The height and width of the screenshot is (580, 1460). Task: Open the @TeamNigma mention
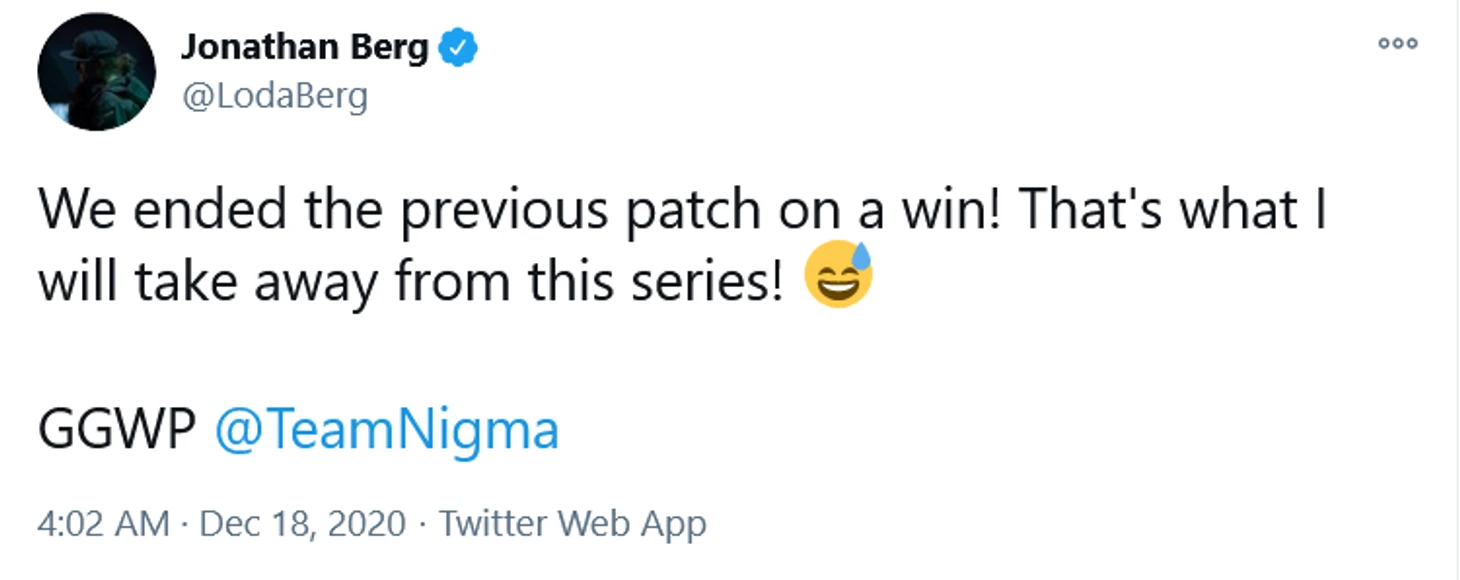pyautogui.click(x=387, y=431)
